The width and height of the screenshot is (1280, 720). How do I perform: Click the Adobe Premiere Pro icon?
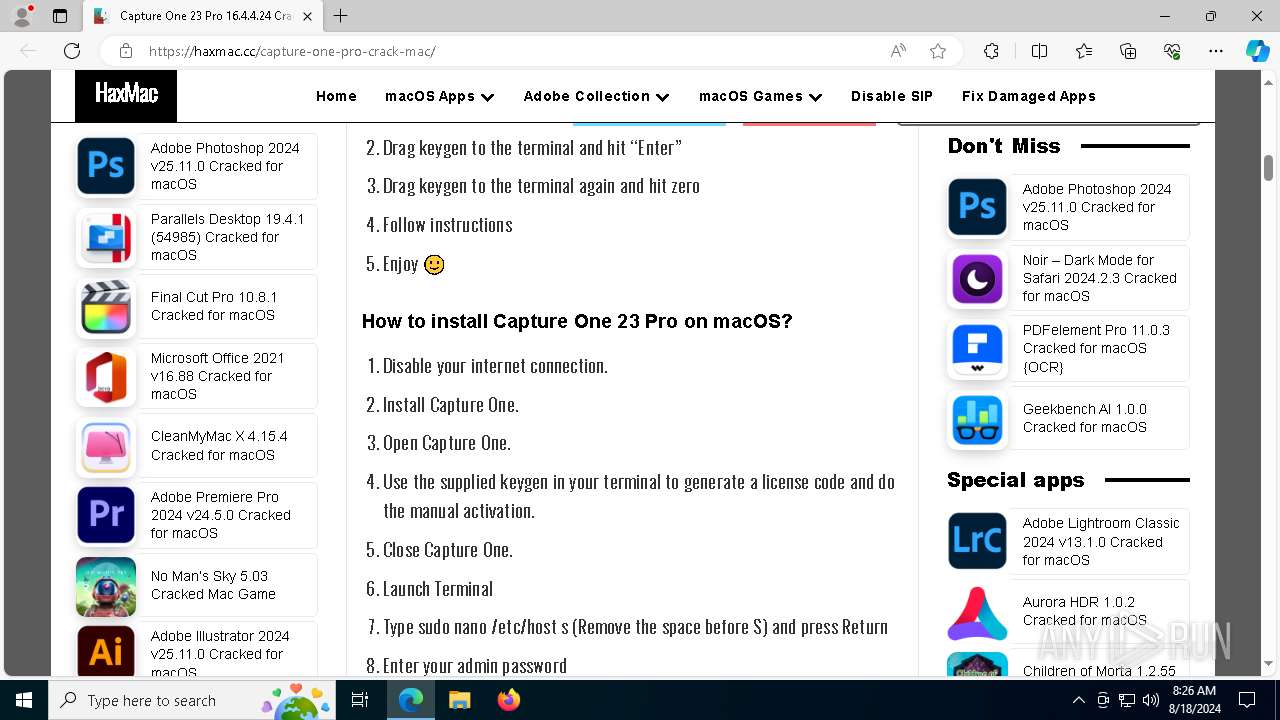pos(106,515)
